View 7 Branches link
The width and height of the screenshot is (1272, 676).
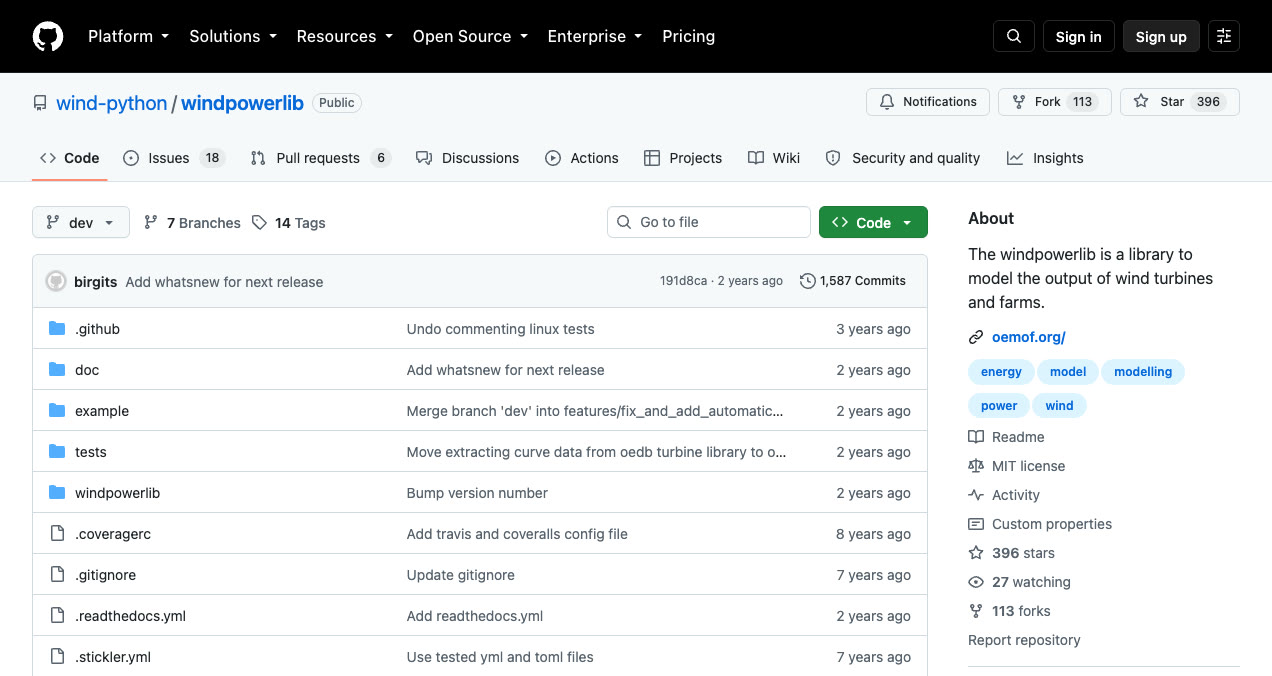coord(192,223)
